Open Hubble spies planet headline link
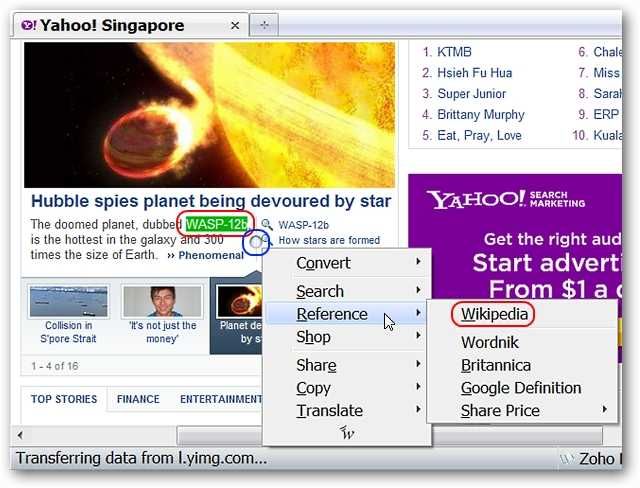 pyautogui.click(x=211, y=201)
